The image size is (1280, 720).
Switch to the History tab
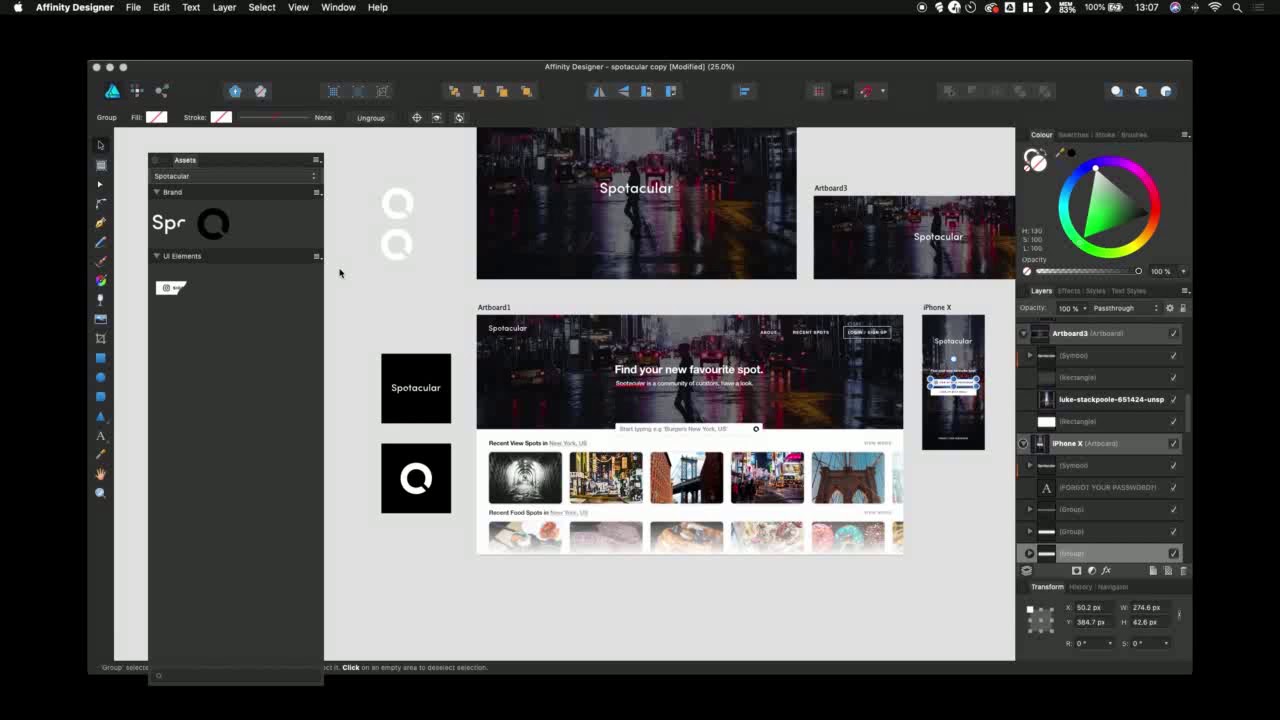pyautogui.click(x=1080, y=587)
